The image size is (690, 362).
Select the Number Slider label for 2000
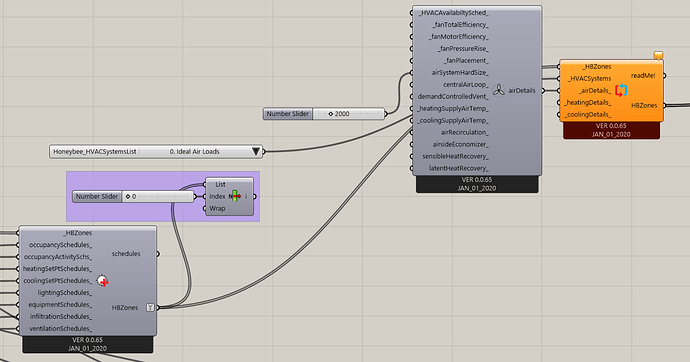point(288,114)
